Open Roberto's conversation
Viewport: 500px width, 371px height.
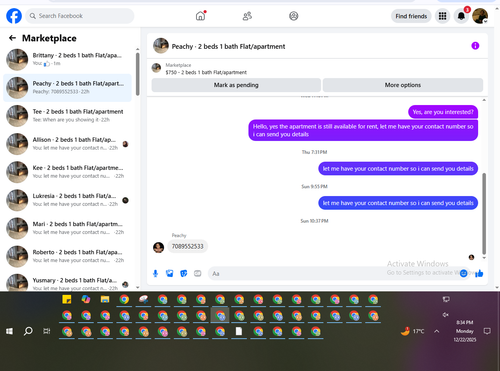pos(67,256)
